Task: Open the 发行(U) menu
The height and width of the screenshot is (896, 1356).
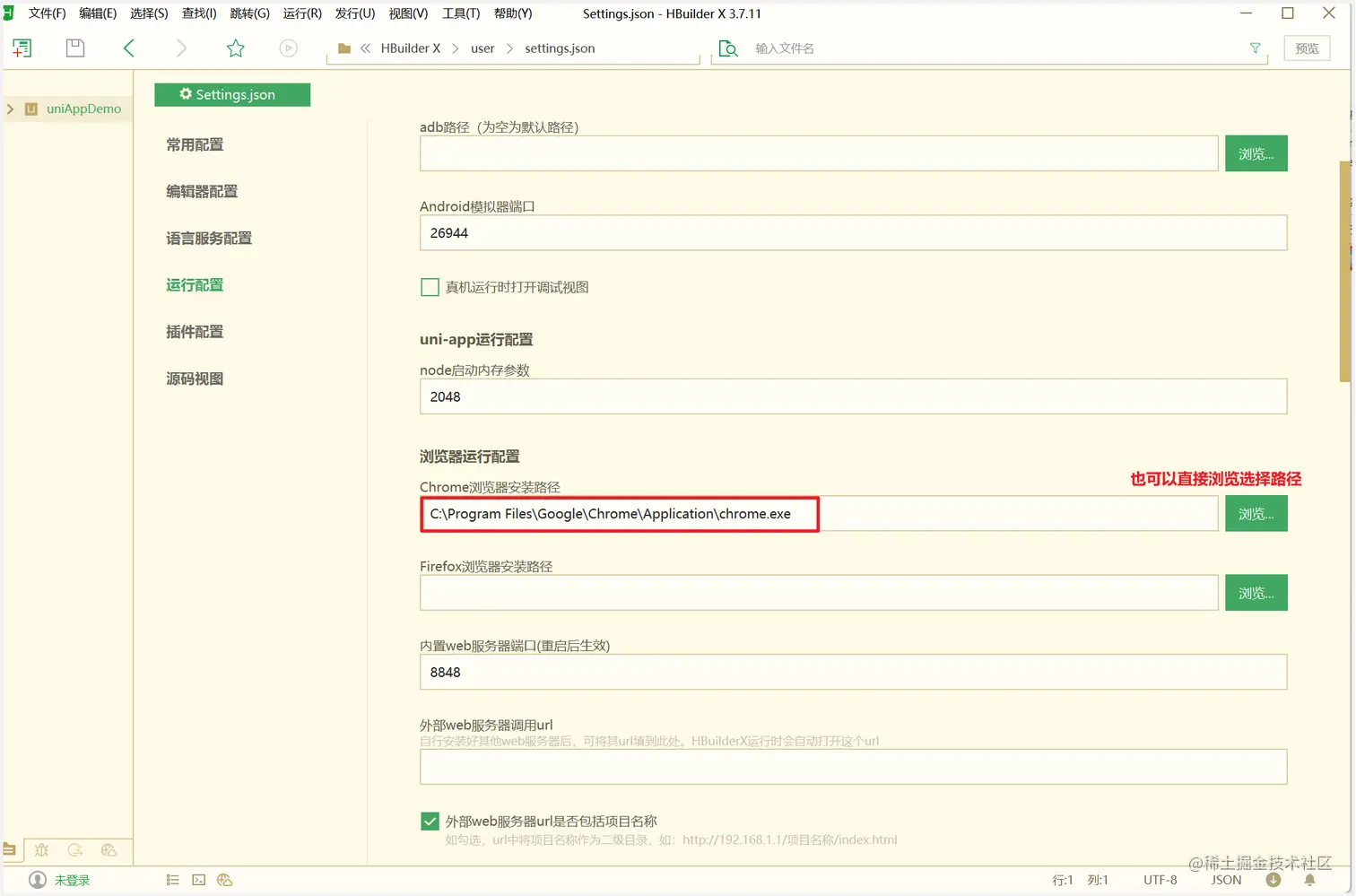Action: tap(355, 13)
